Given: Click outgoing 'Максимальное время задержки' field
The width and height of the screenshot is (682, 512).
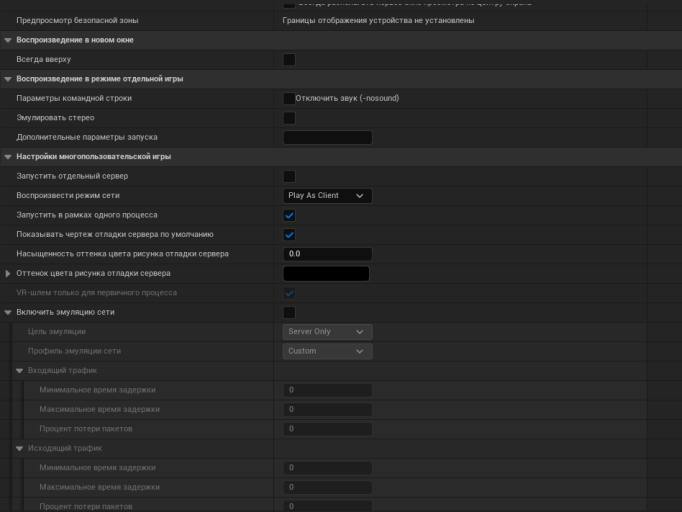Looking at the screenshot, I should 328,487.
